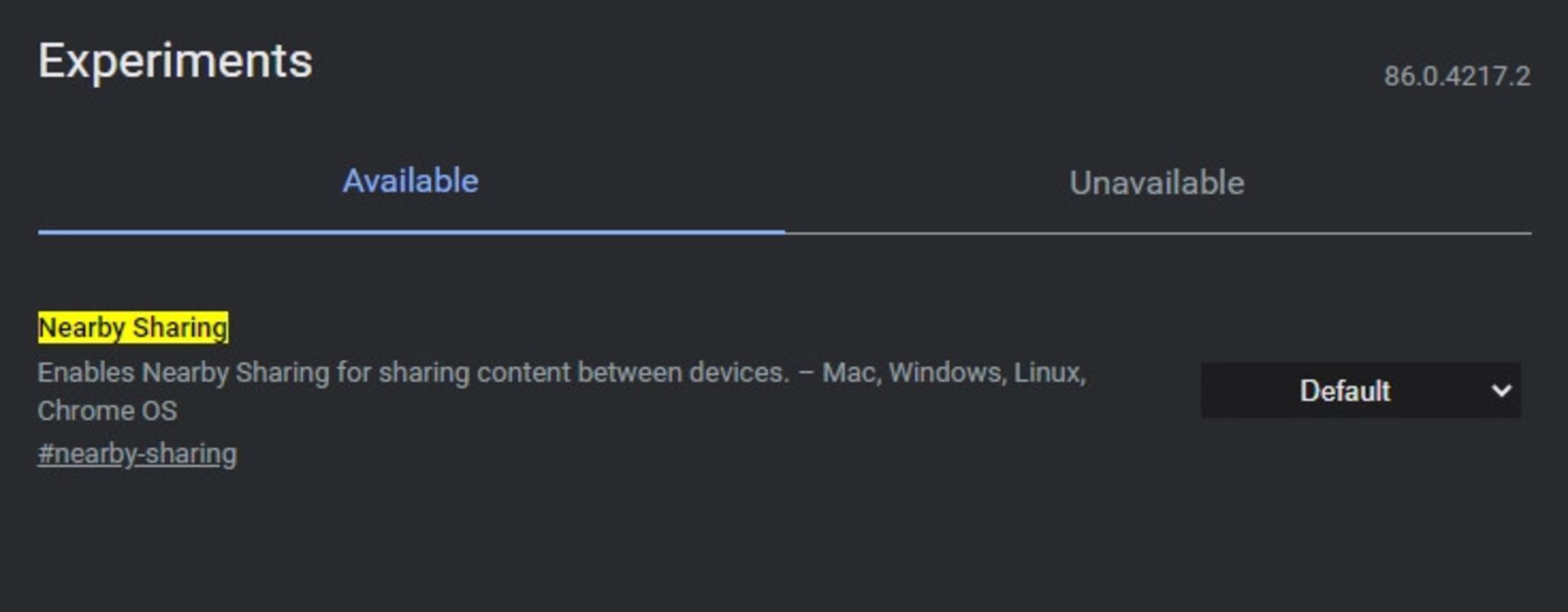Screen dimensions: 1568x612
Task: Open the Default dropdown for Nearby Sharing
Action: (1360, 391)
